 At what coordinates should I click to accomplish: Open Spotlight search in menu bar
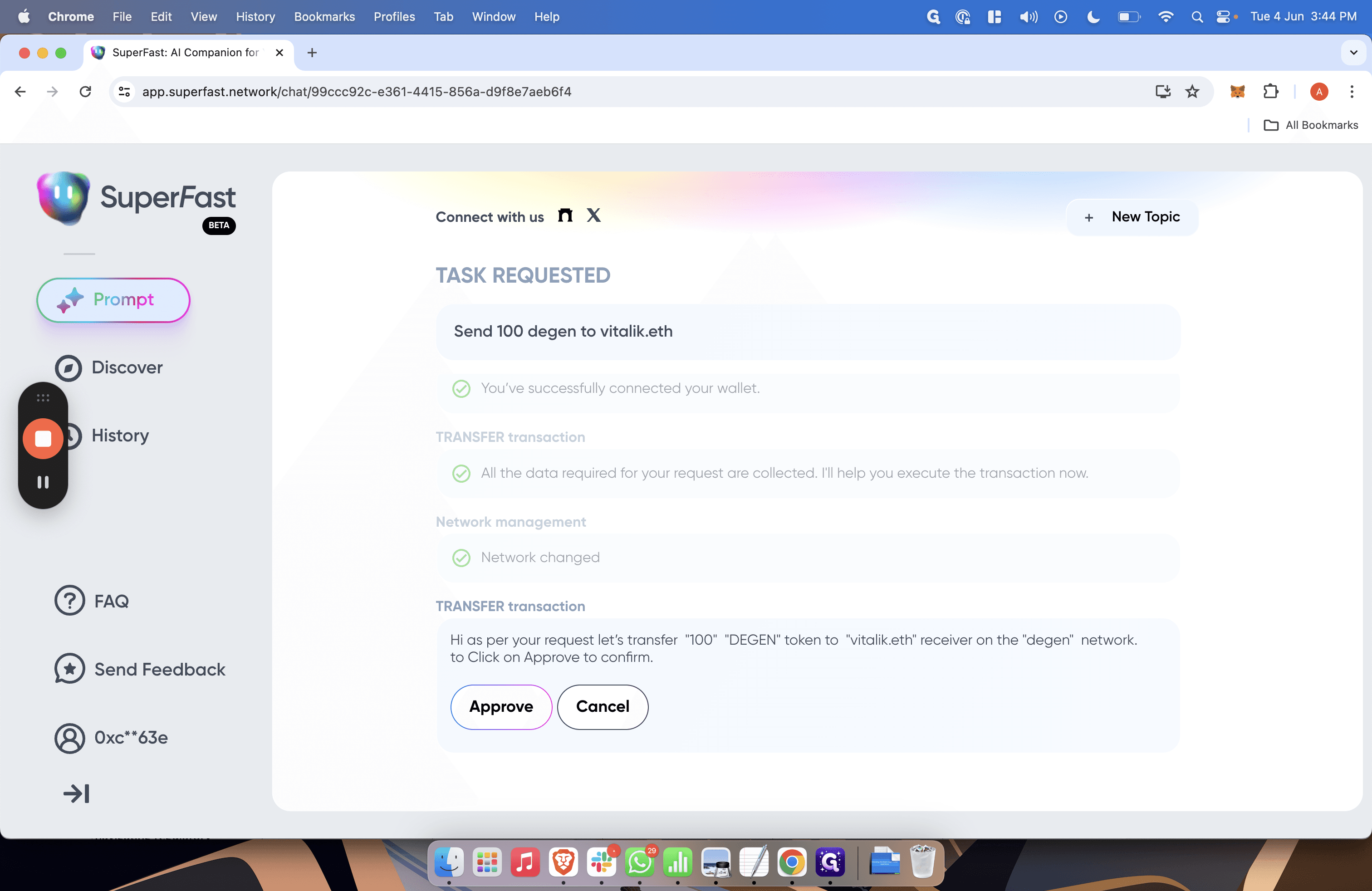tap(1197, 17)
